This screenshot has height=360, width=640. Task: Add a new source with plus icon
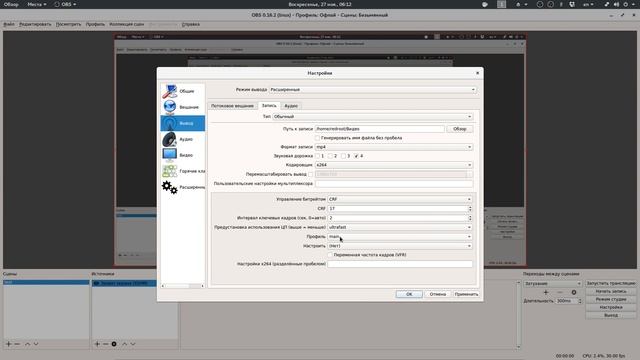tap(97, 344)
